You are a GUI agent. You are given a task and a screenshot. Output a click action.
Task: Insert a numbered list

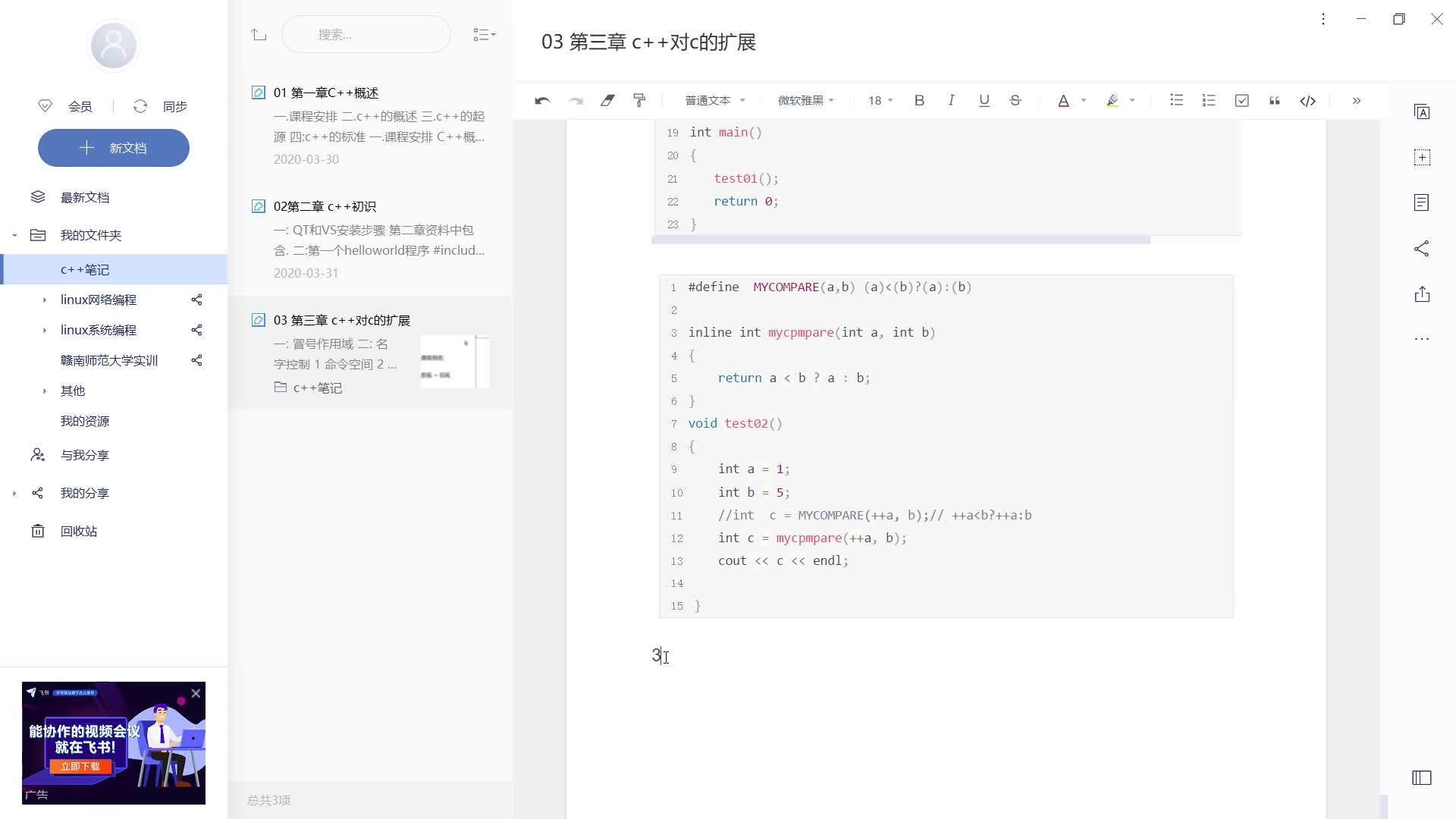click(1209, 100)
